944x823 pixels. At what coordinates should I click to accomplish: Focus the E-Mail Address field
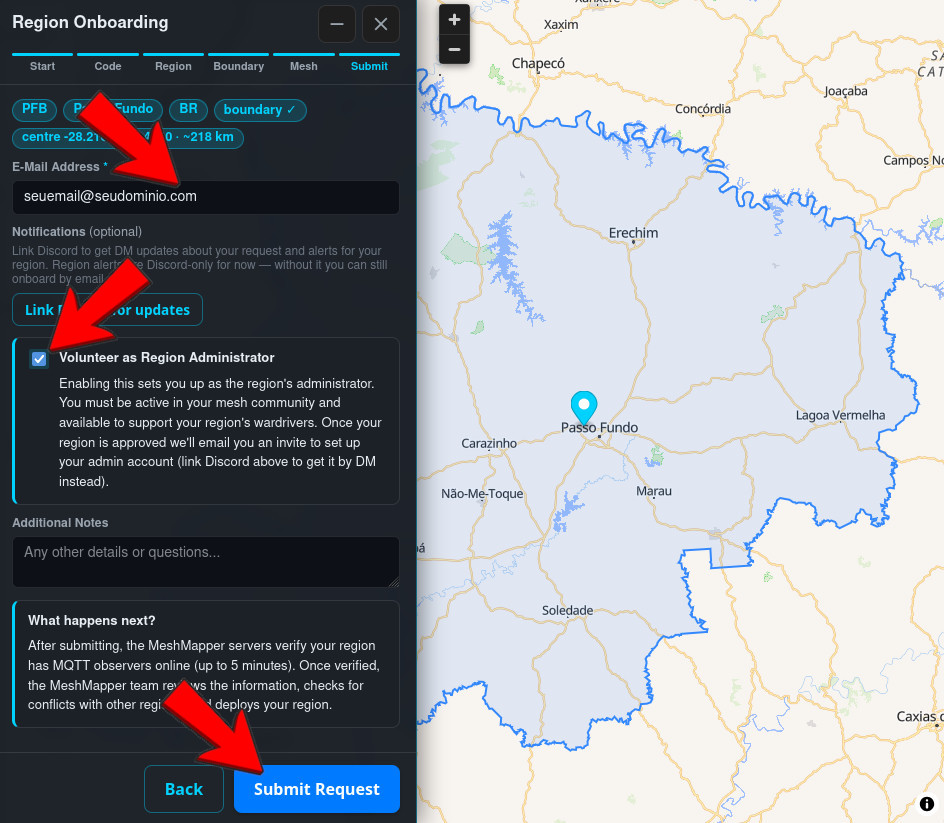click(x=206, y=197)
